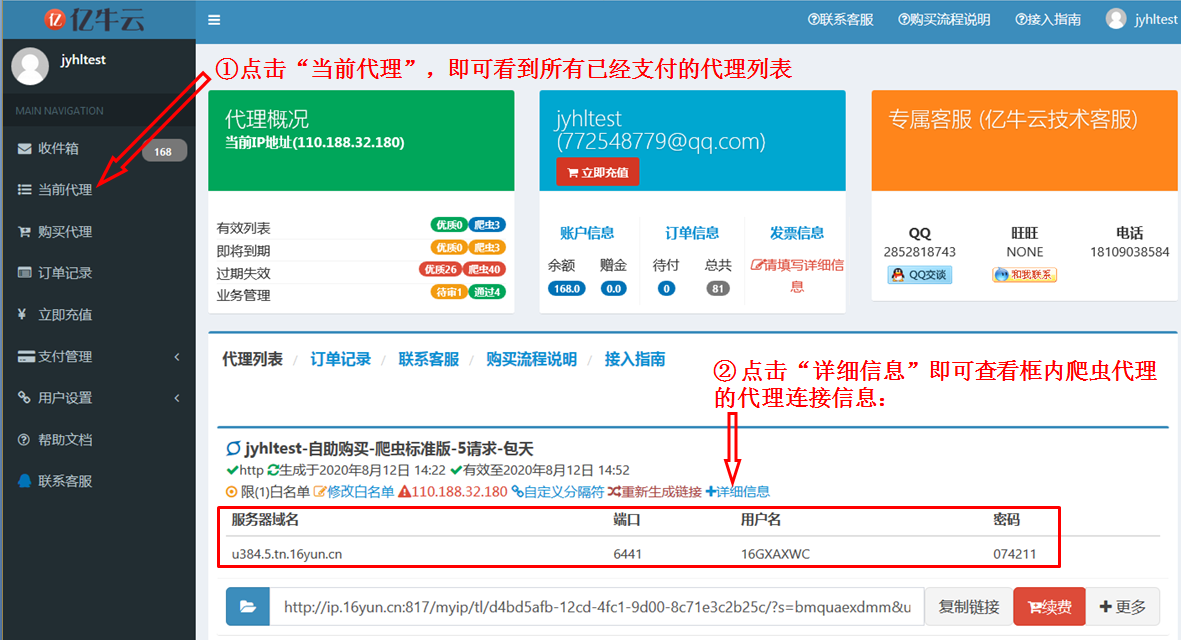This screenshot has width=1181, height=640.
Task: Click 爬虫3 badge in 即将到期 row
Action: point(487,247)
